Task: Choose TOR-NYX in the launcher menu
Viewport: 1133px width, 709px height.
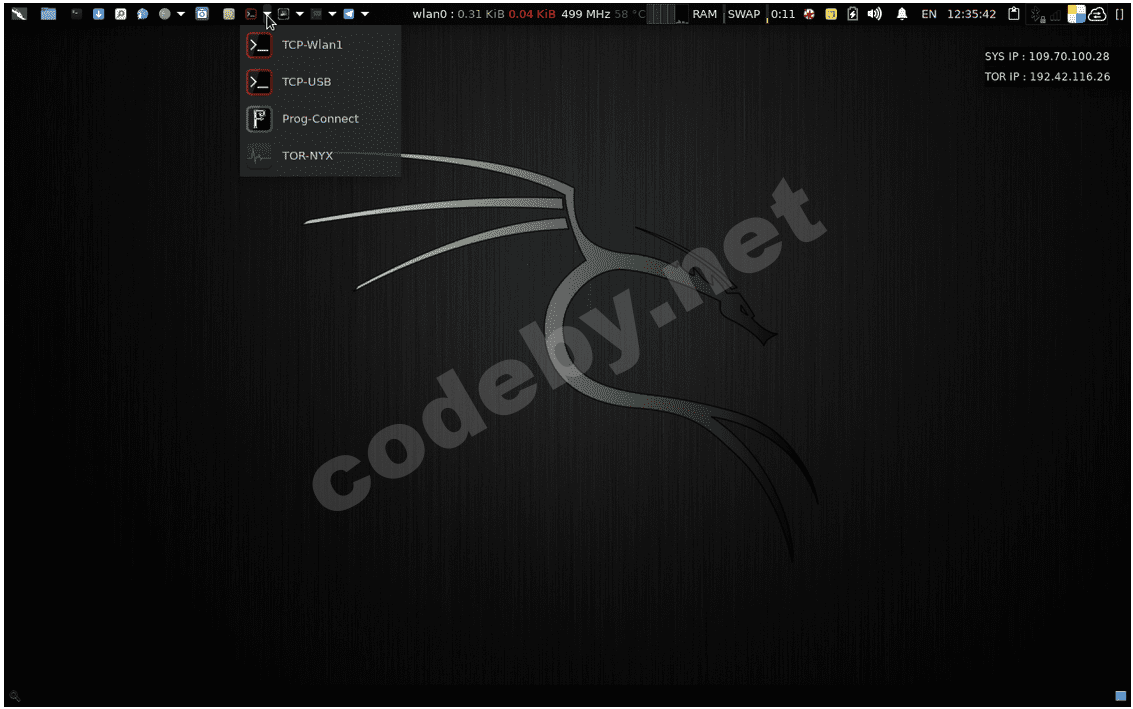Action: pyautogui.click(x=320, y=155)
